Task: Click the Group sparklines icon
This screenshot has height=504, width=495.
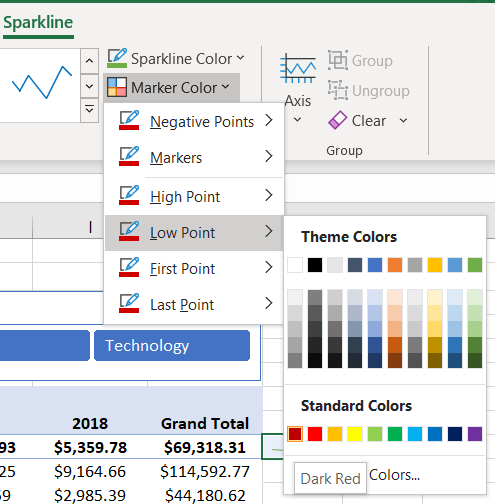Action: [x=338, y=60]
